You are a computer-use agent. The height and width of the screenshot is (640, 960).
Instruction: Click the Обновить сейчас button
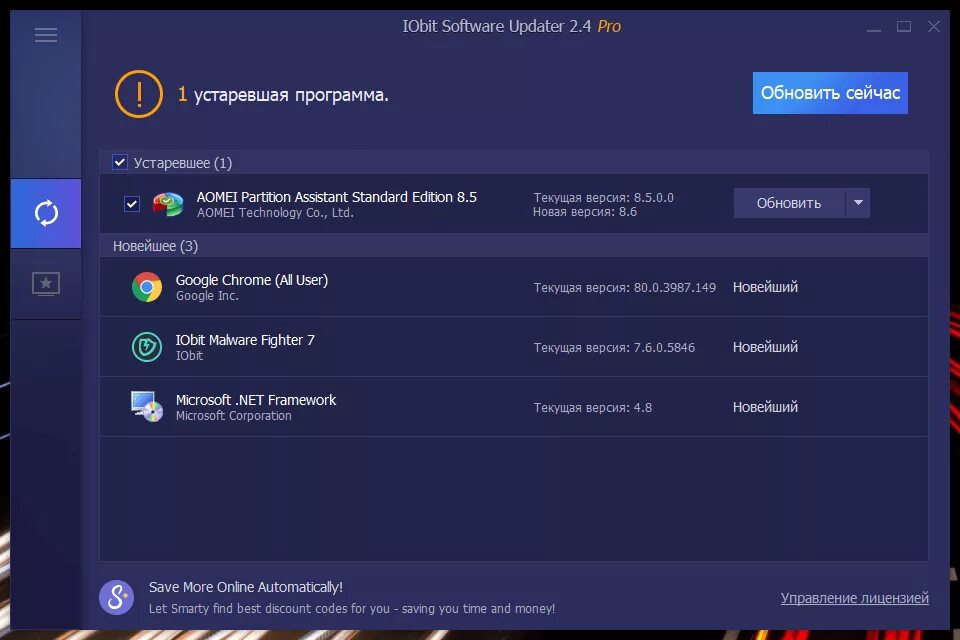[830, 93]
